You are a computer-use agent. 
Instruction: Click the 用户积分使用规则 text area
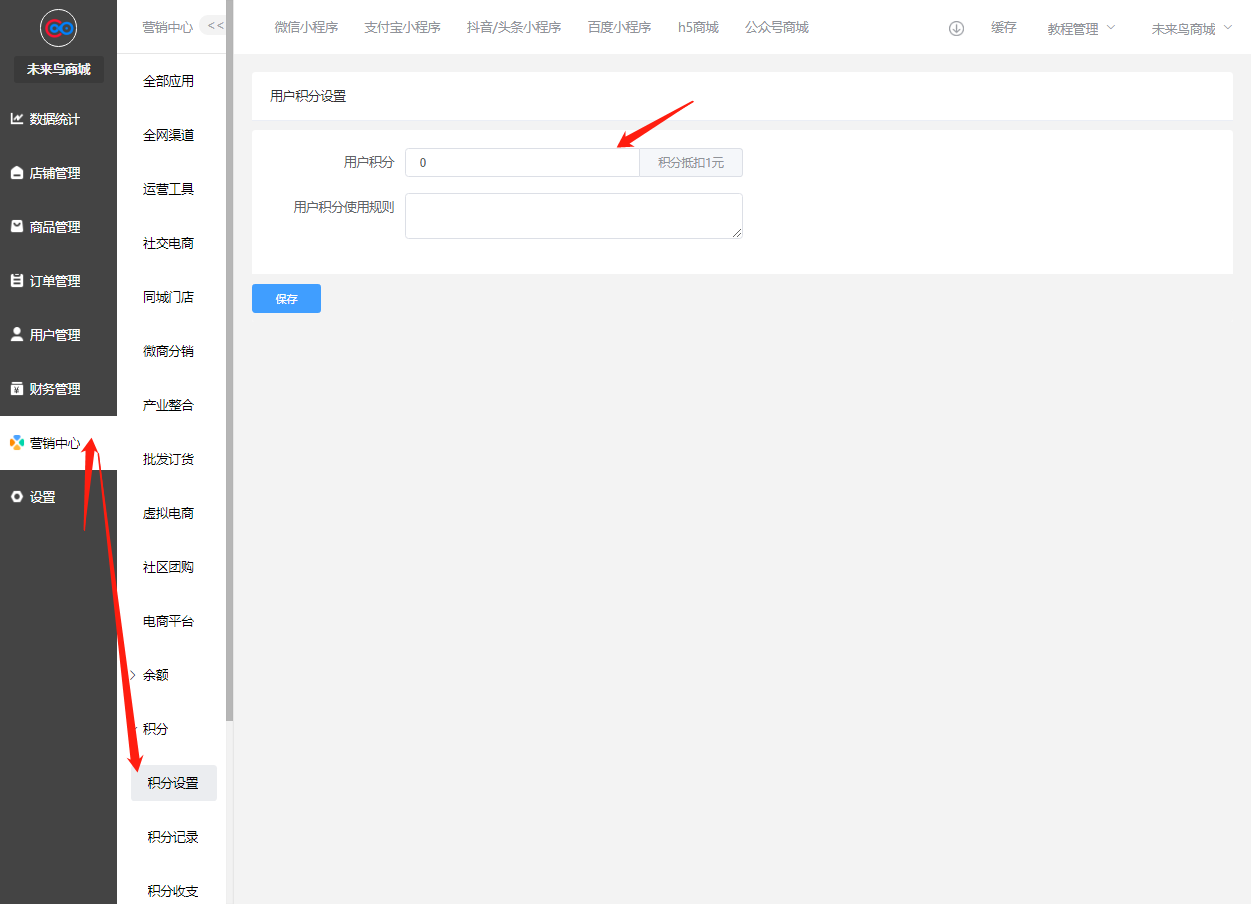point(573,216)
